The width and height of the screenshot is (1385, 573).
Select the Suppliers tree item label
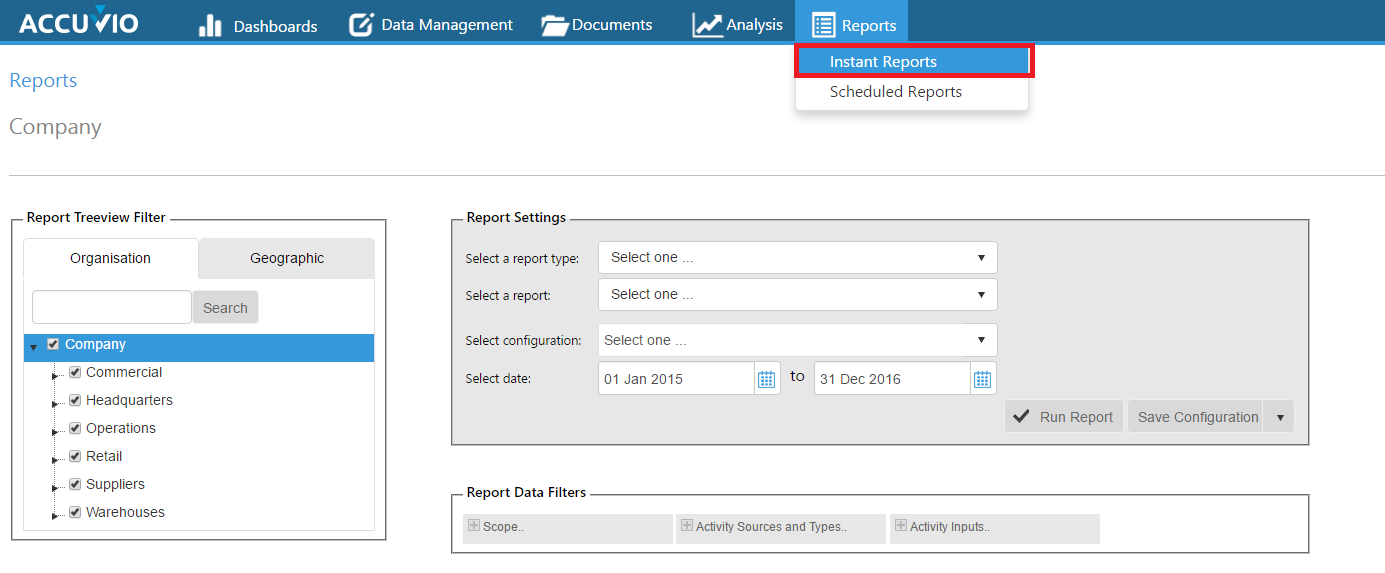pos(115,484)
